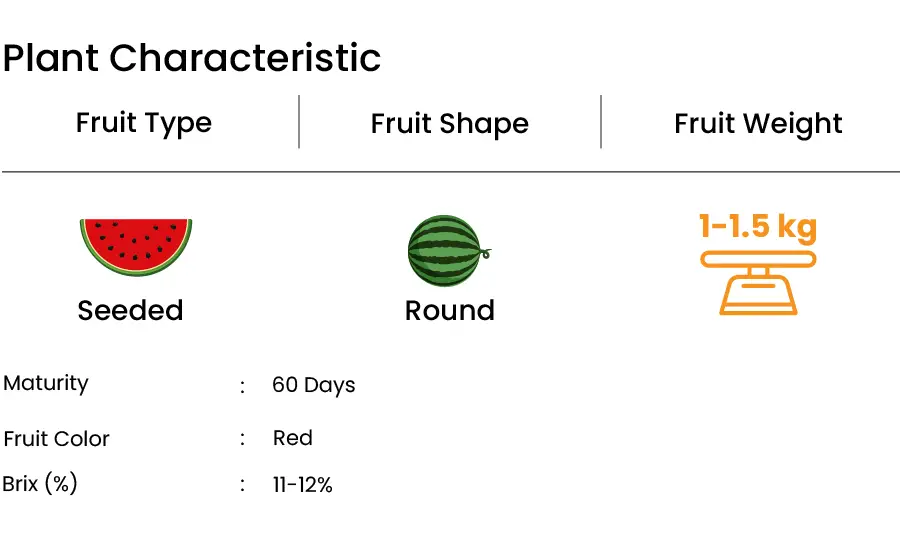This screenshot has height=548, width=900.
Task: Click the colon after Fruit Color
Action: click(x=242, y=440)
